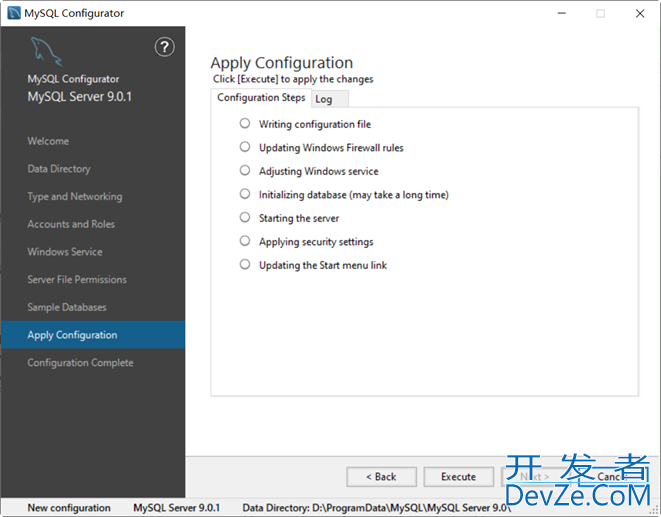
Task: Select the Applying security settings indicator
Action: (245, 241)
